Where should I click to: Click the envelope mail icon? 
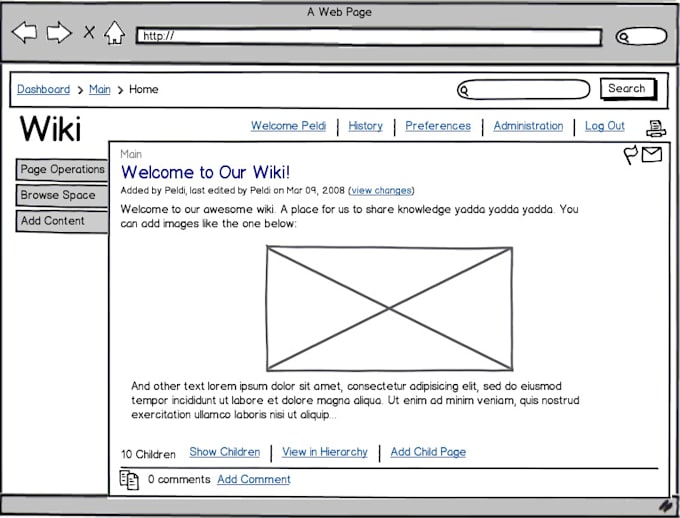[652, 154]
